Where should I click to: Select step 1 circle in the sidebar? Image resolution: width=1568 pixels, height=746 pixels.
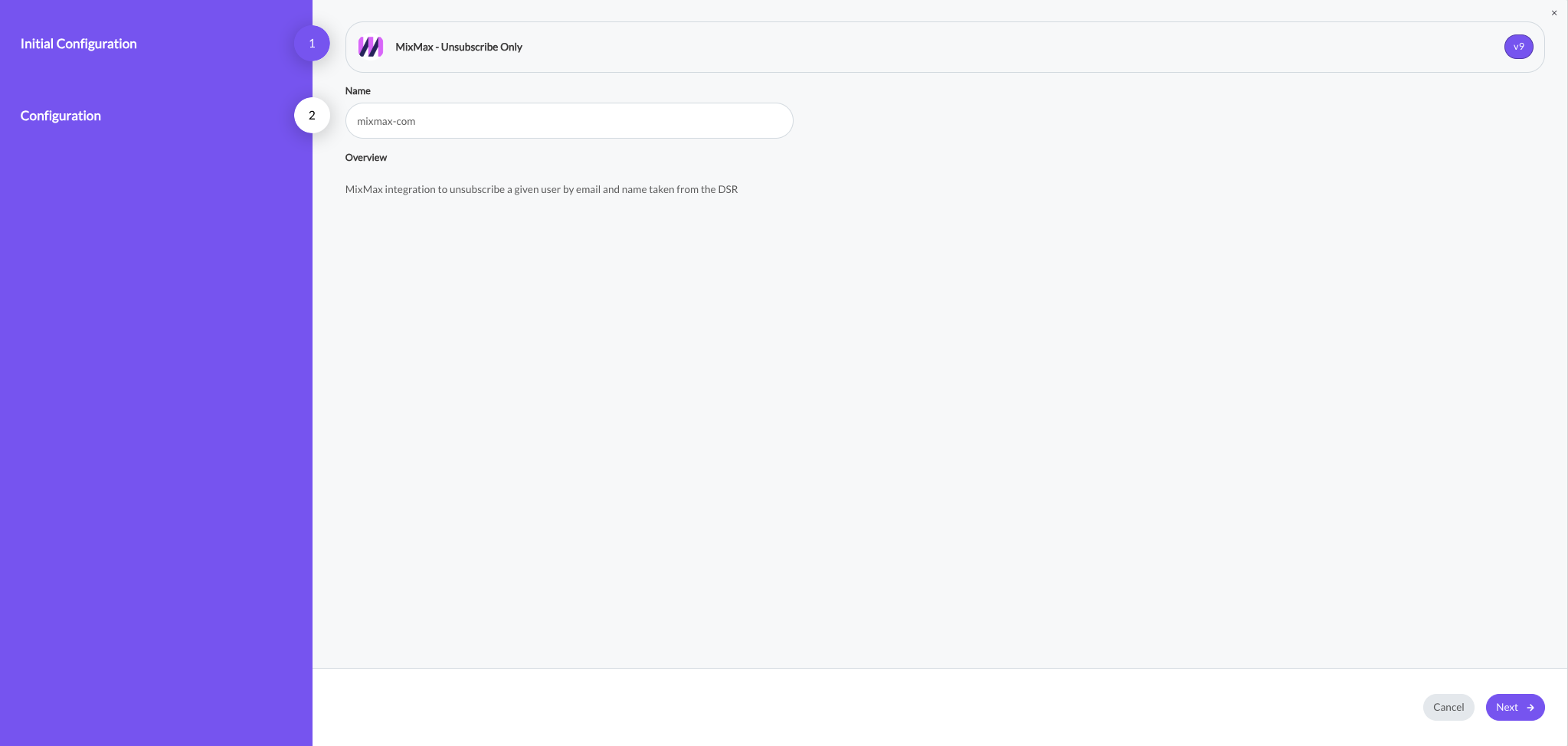(x=312, y=44)
